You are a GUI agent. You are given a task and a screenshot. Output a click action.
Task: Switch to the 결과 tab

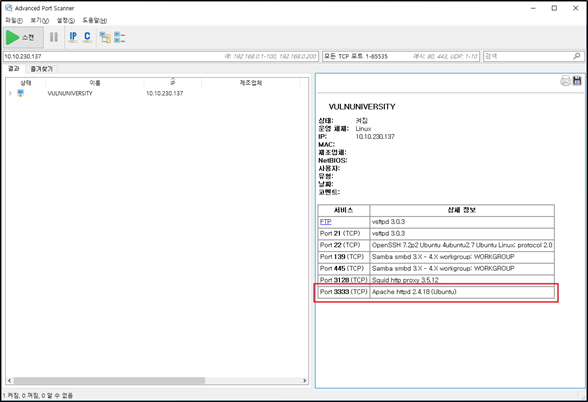pos(14,69)
